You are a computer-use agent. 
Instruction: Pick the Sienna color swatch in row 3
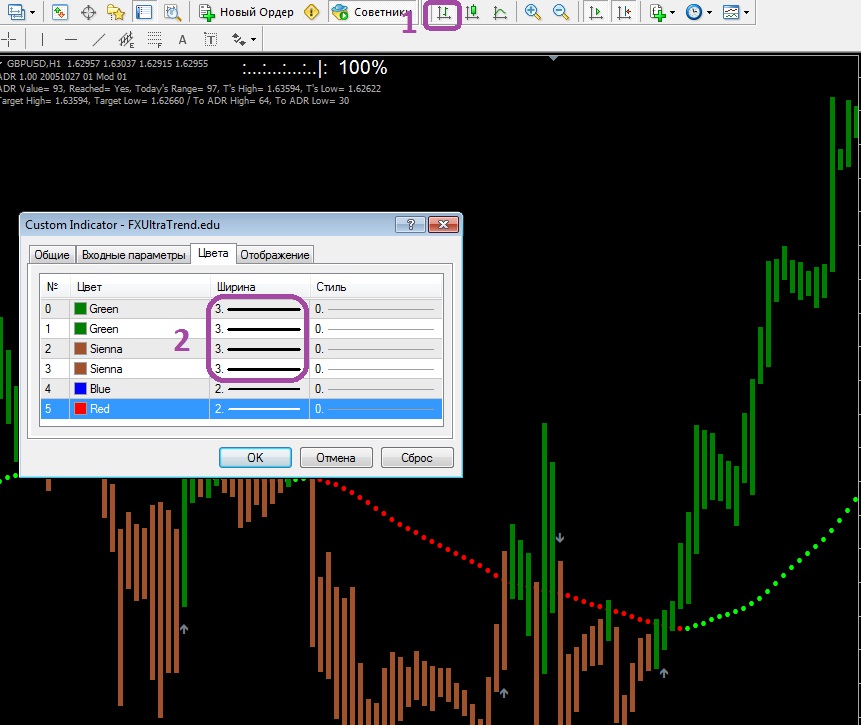pos(81,369)
